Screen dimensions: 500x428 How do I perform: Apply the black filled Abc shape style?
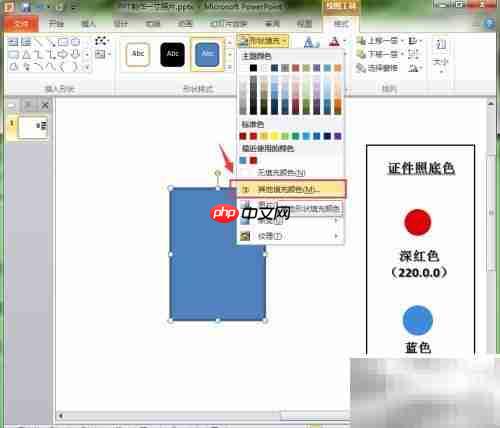(x=172, y=54)
